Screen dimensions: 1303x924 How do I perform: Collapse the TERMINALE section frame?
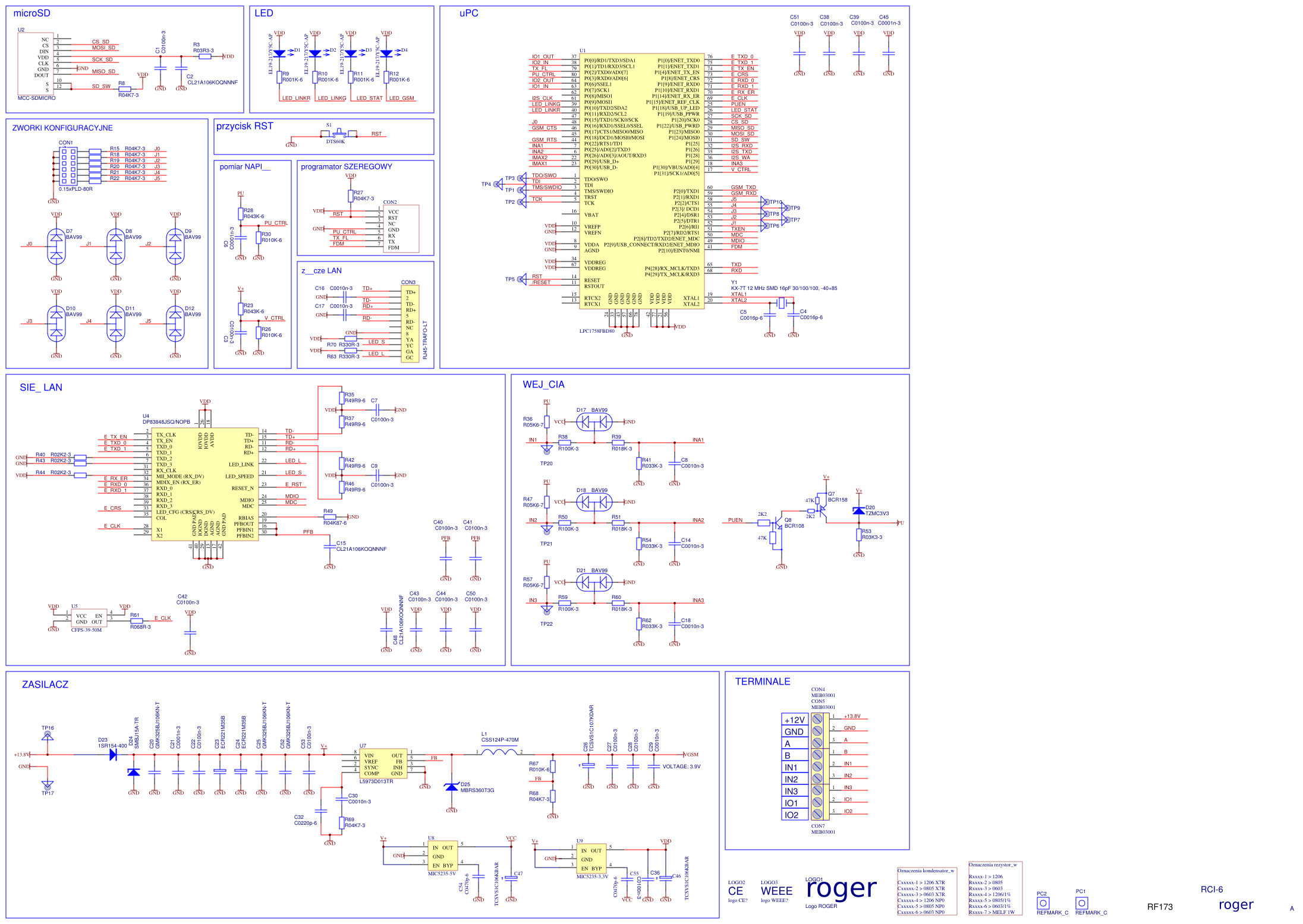coord(763,682)
